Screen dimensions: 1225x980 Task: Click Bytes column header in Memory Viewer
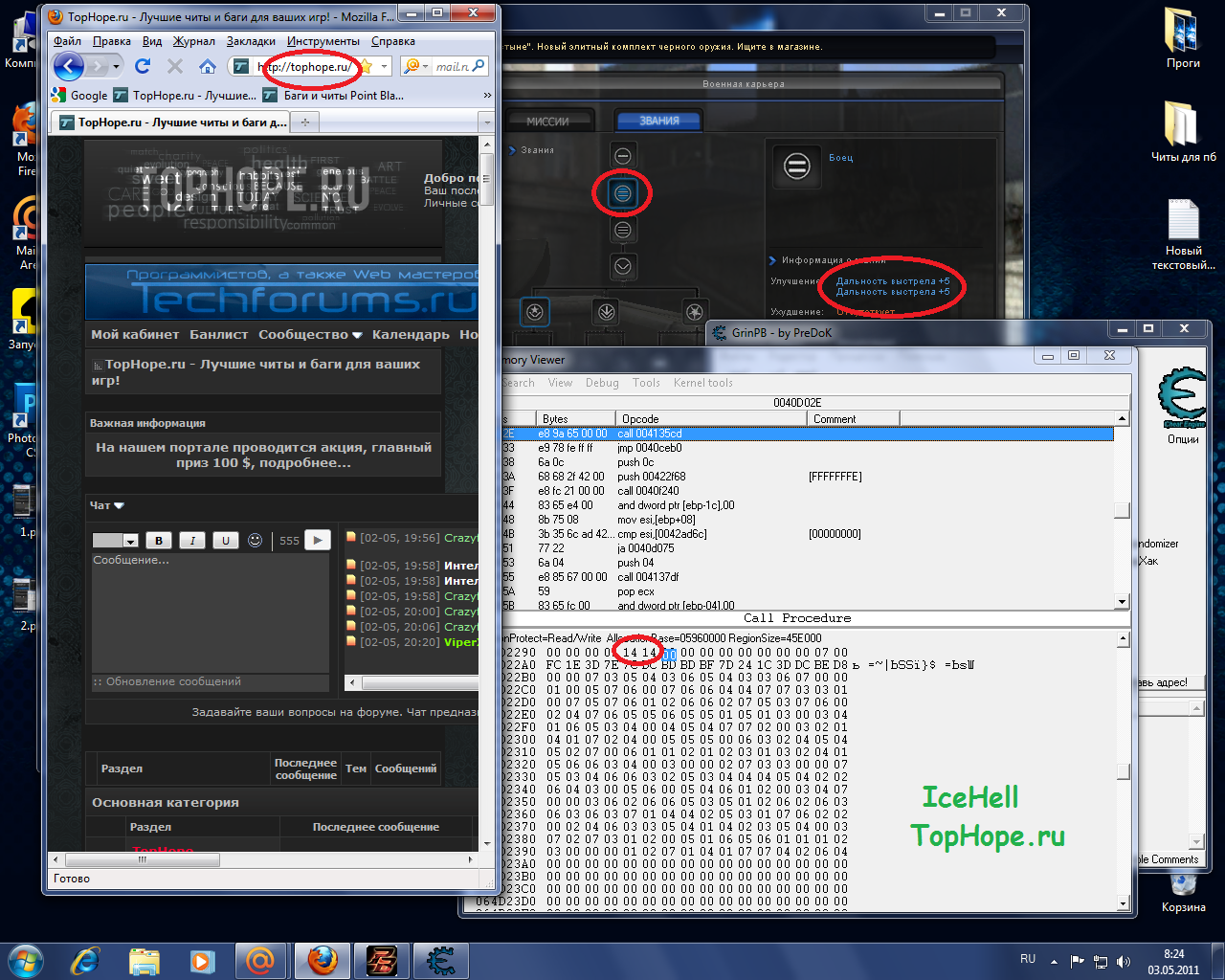[x=576, y=418]
